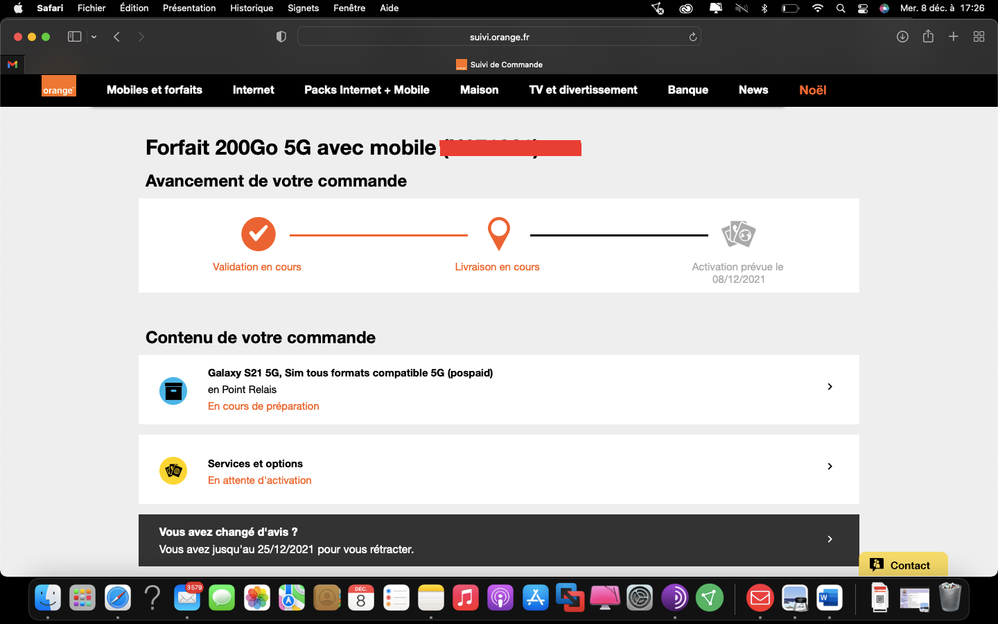Go back with Safari back arrow
The width and height of the screenshot is (998, 624).
click(x=117, y=37)
